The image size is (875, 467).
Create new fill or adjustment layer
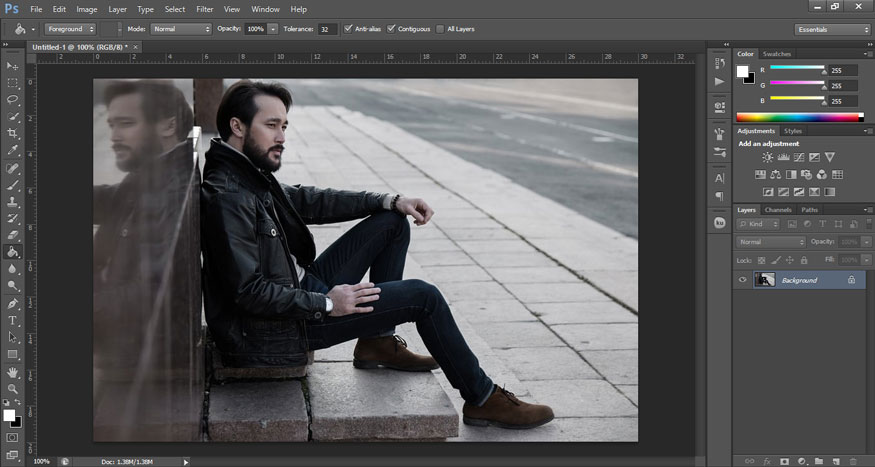[802, 461]
